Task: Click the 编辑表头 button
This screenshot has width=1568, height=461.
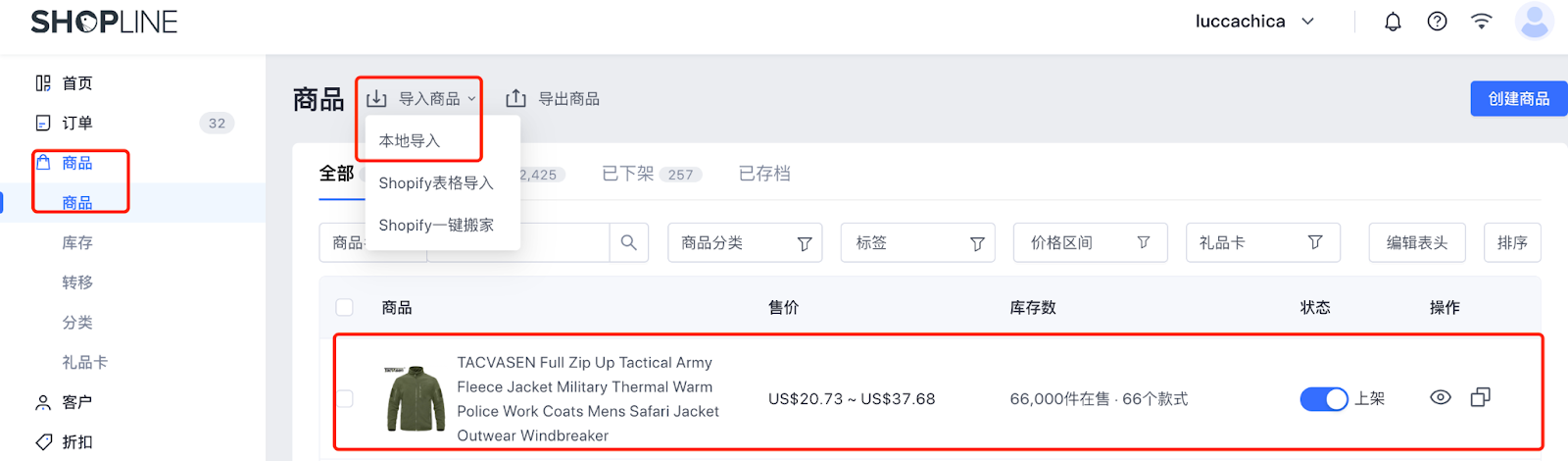Action: (x=1416, y=242)
